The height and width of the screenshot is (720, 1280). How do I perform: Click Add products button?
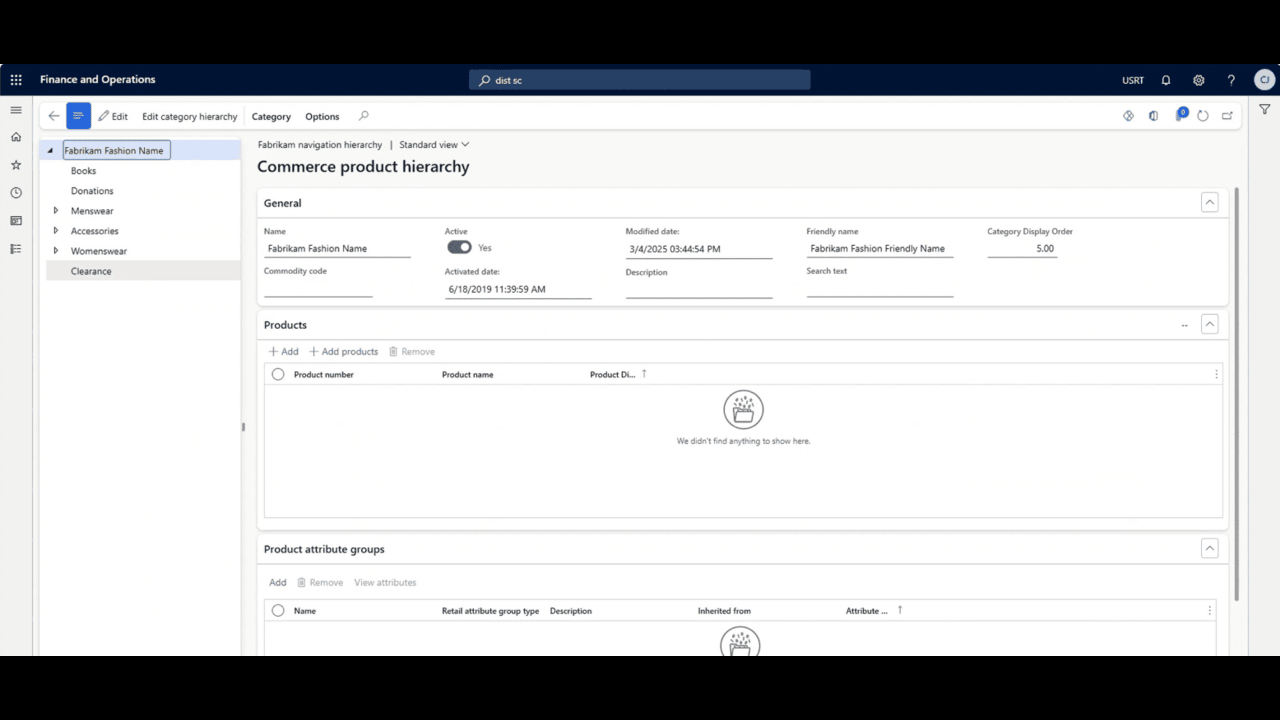click(344, 352)
